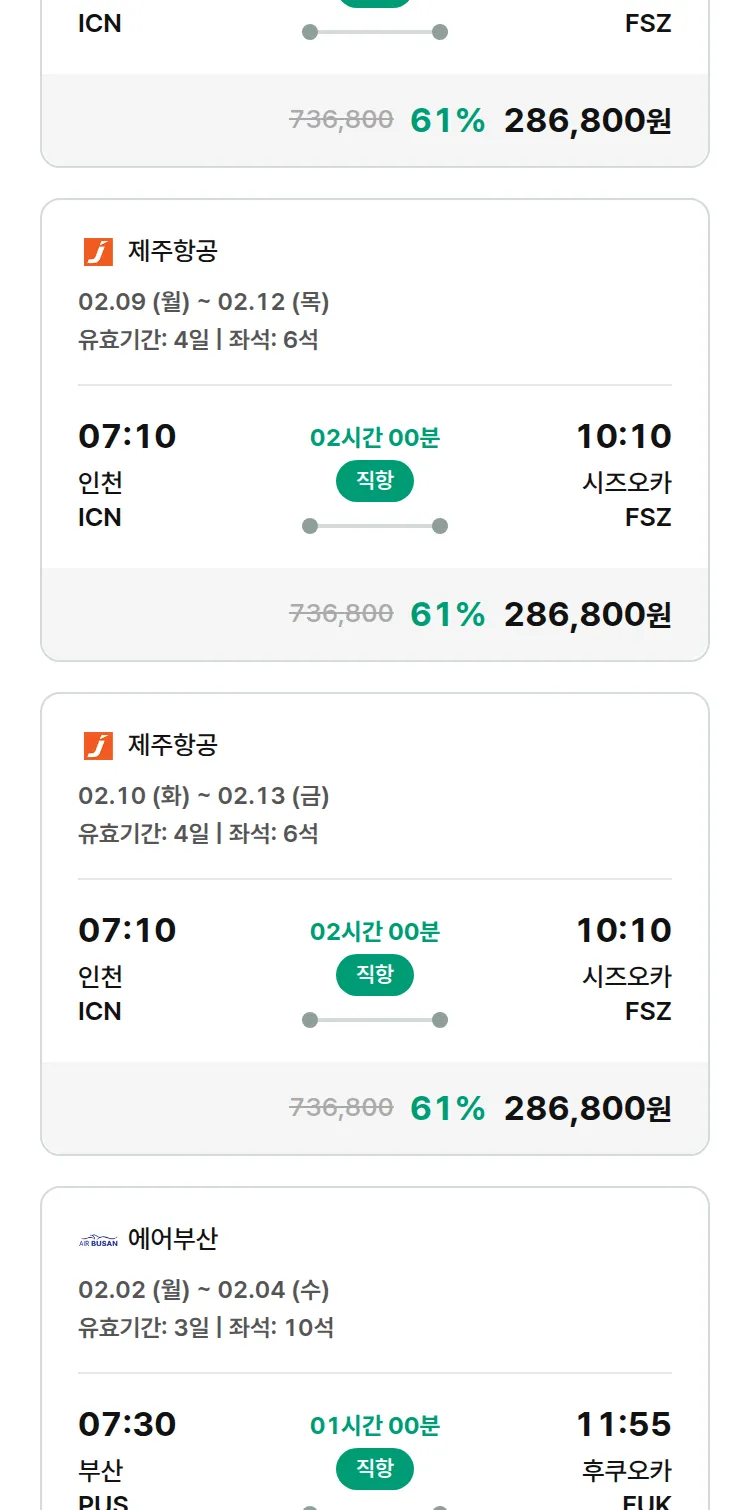750x1510 pixels.
Task: Open 02.02 (월) ~ 02.04 (수) Air Busan flight
Action: [x=204, y=1290]
